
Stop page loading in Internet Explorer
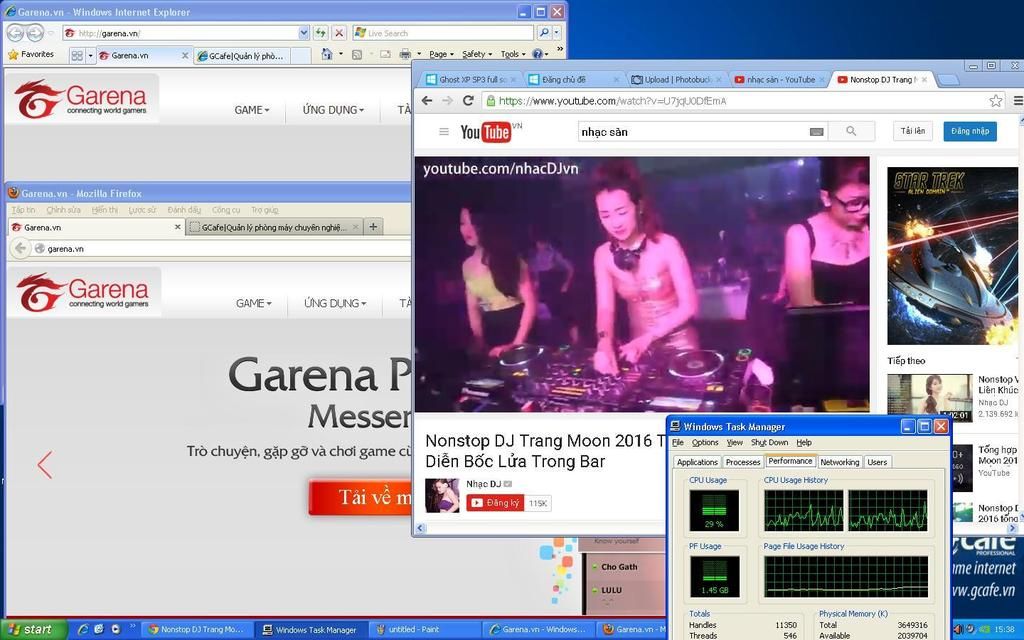click(x=338, y=33)
